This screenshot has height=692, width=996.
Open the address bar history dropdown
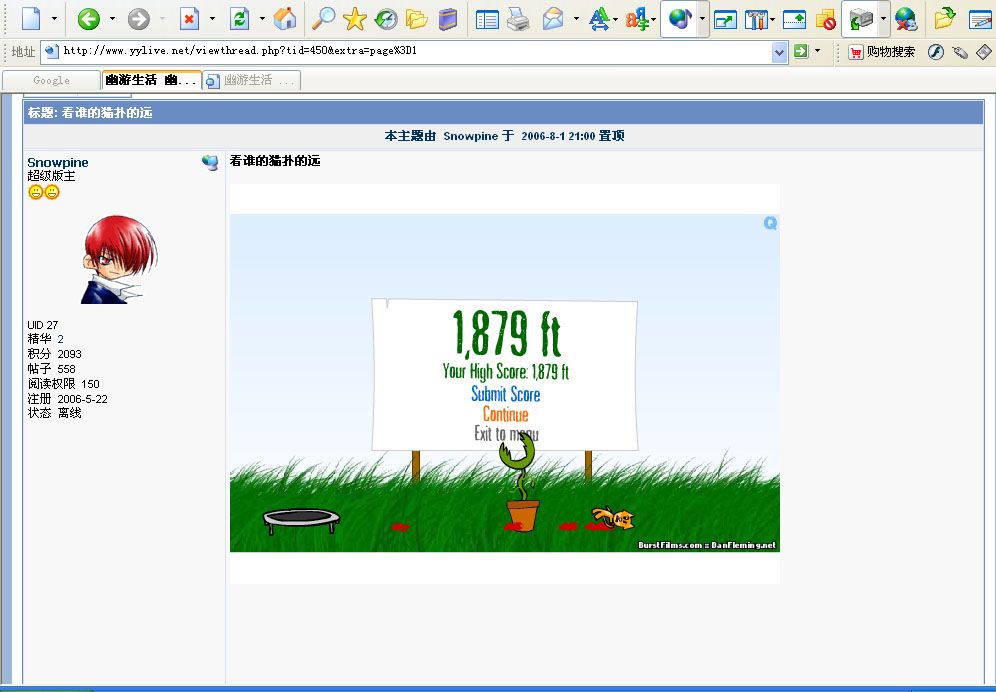[x=779, y=52]
